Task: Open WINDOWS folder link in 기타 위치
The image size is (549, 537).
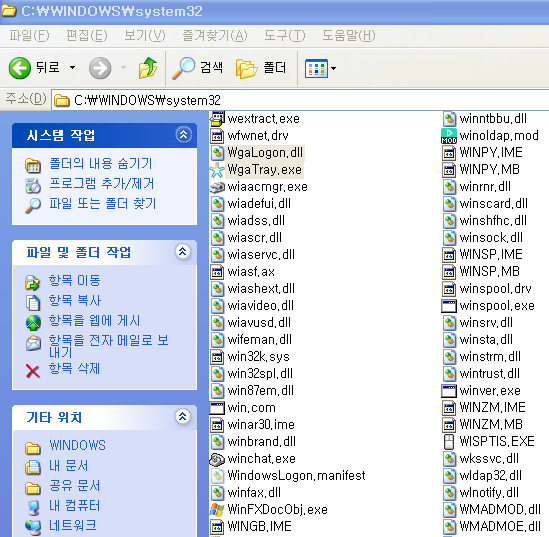Action: [77, 445]
